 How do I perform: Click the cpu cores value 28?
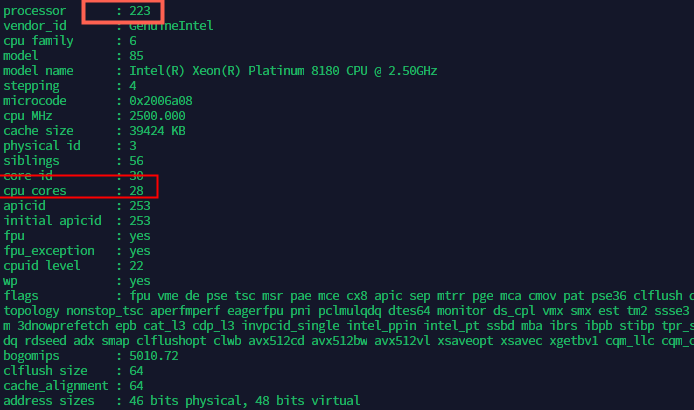(x=136, y=191)
